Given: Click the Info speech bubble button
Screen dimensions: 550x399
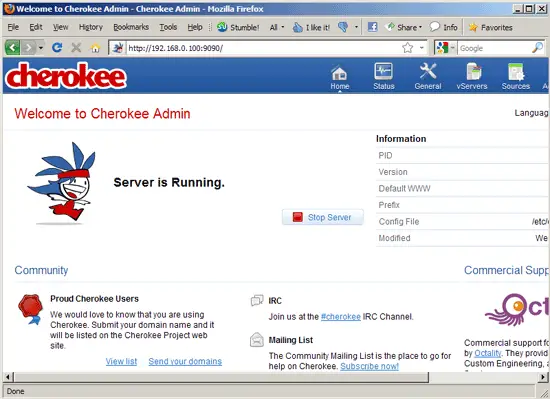Looking at the screenshot, I should point(443,27).
